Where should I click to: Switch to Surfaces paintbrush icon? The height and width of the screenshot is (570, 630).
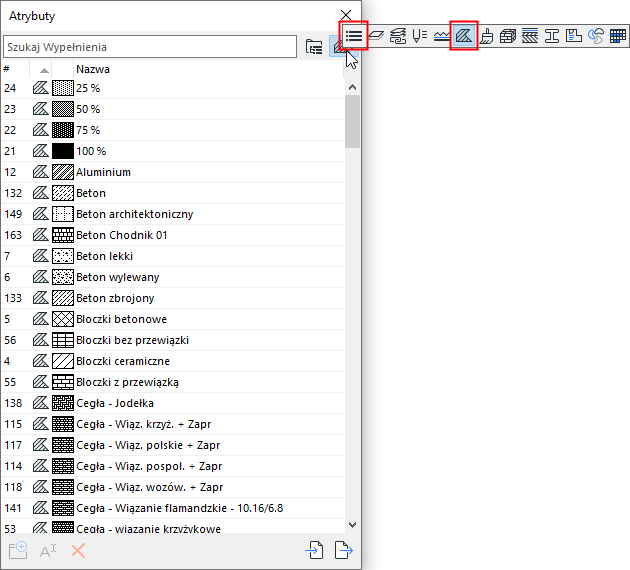point(486,36)
